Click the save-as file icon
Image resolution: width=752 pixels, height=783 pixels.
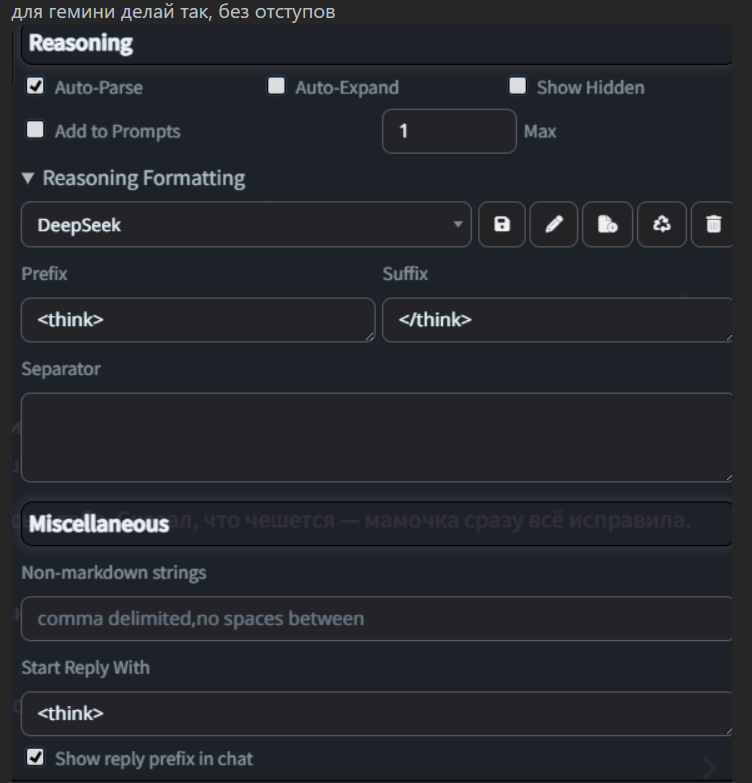[607, 225]
